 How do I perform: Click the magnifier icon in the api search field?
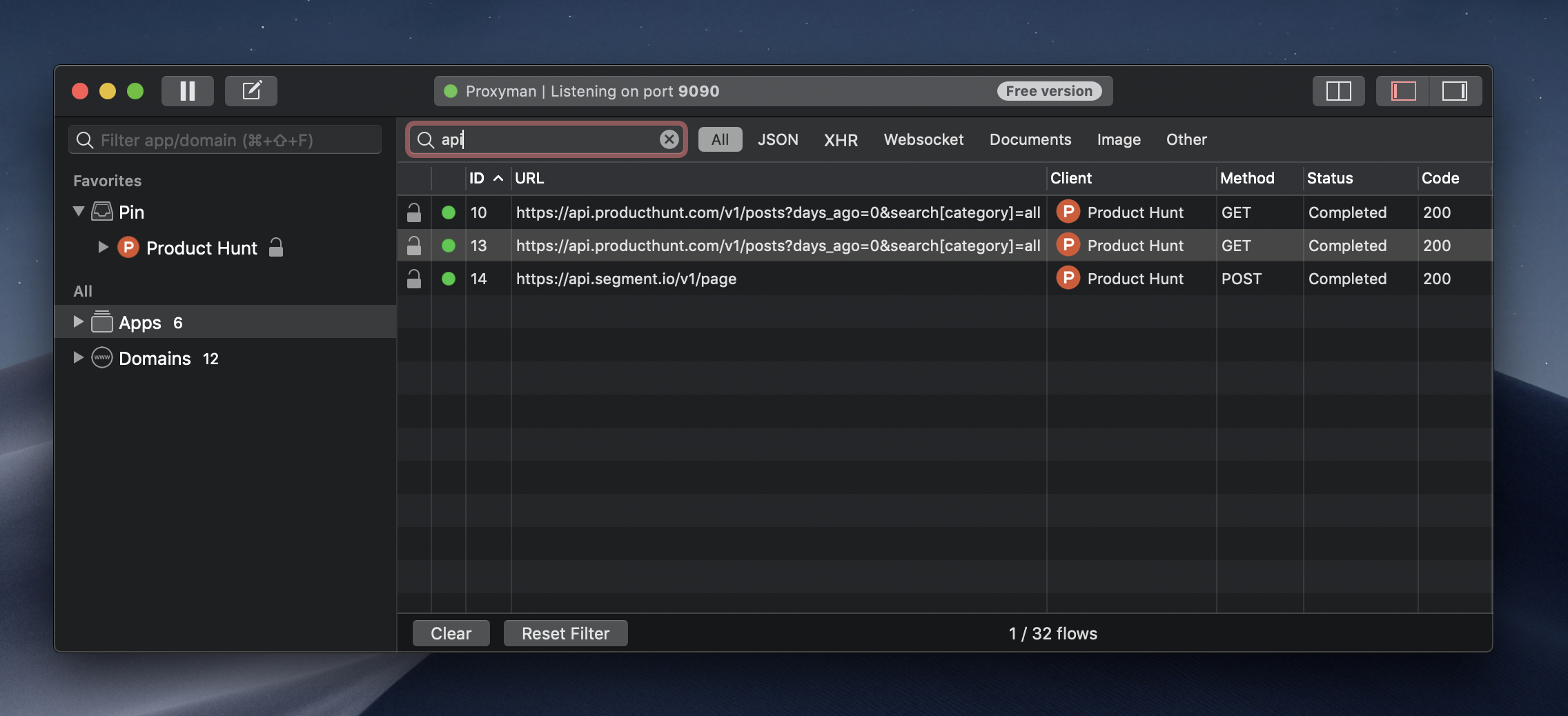(x=426, y=140)
